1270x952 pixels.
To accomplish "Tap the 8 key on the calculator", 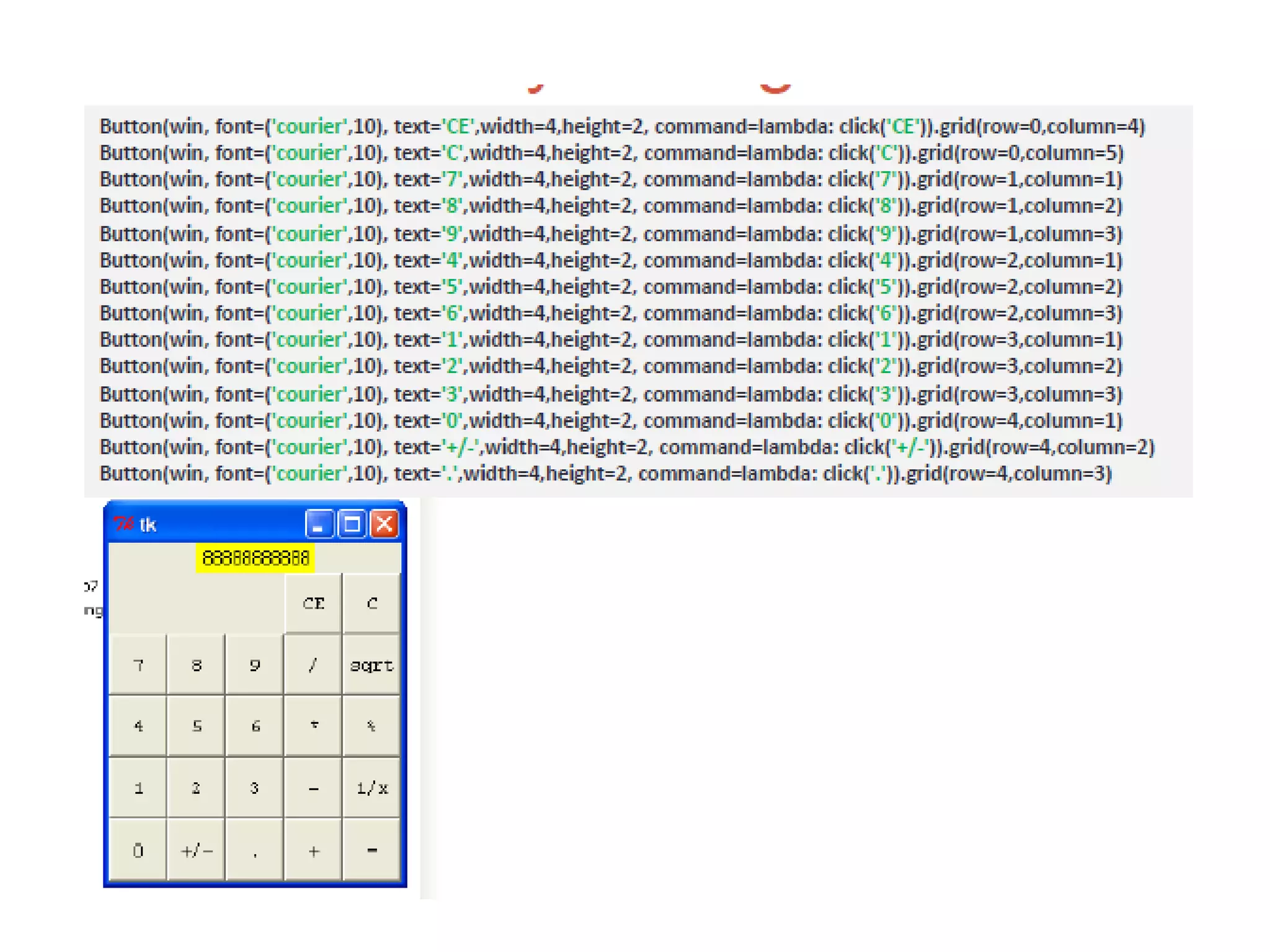I will [x=196, y=664].
